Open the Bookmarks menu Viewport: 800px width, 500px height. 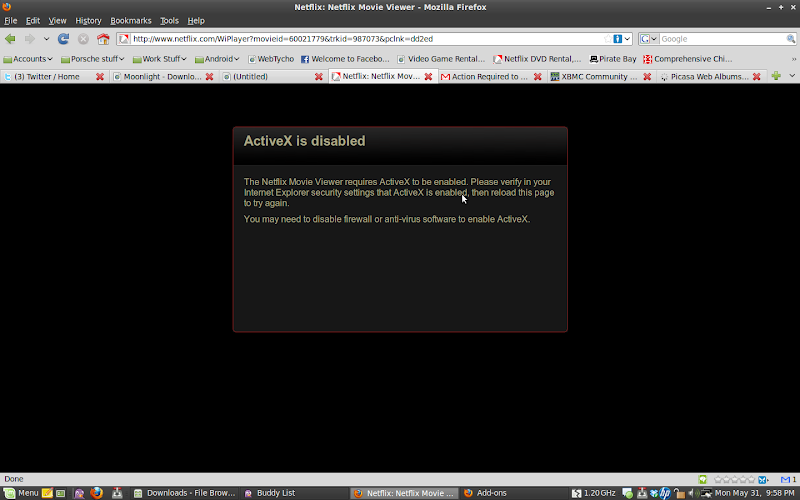[131, 21]
